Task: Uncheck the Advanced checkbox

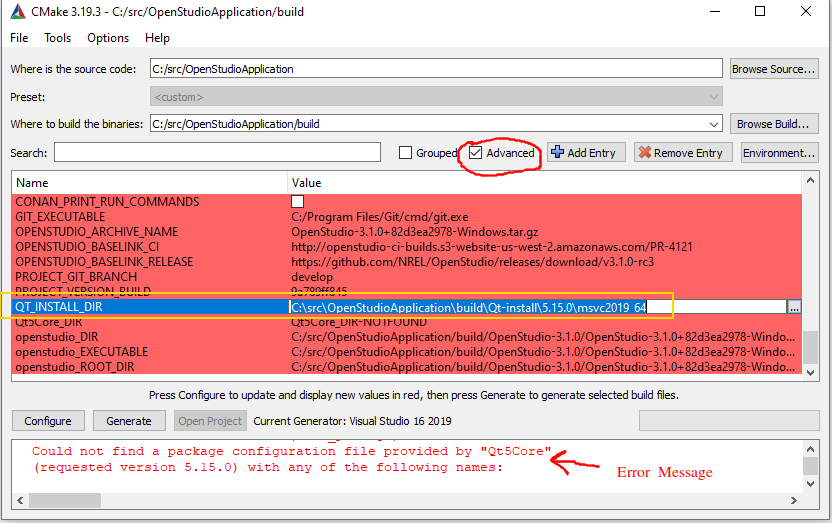Action: tap(475, 153)
